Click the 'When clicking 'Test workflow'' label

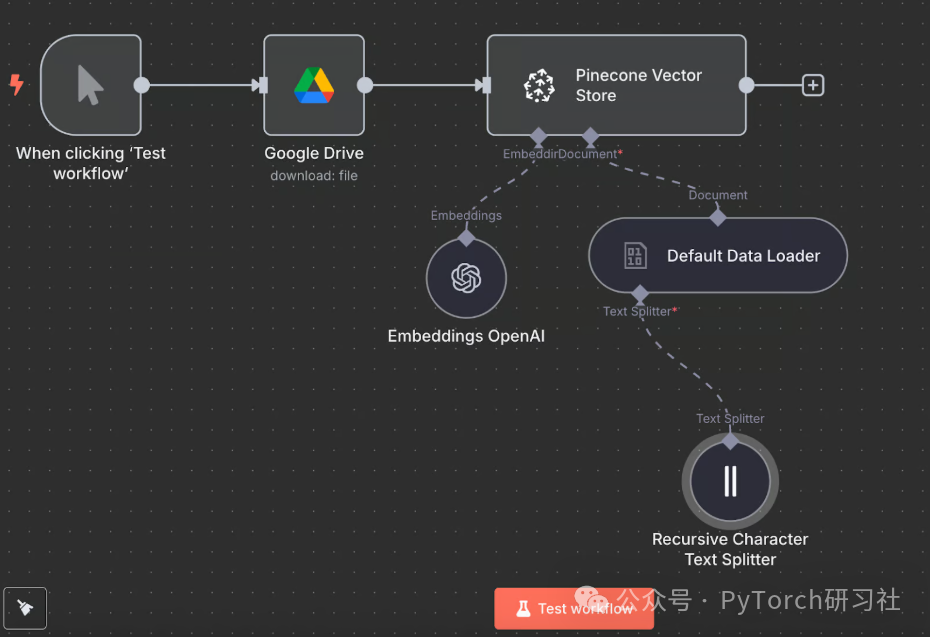(x=91, y=163)
